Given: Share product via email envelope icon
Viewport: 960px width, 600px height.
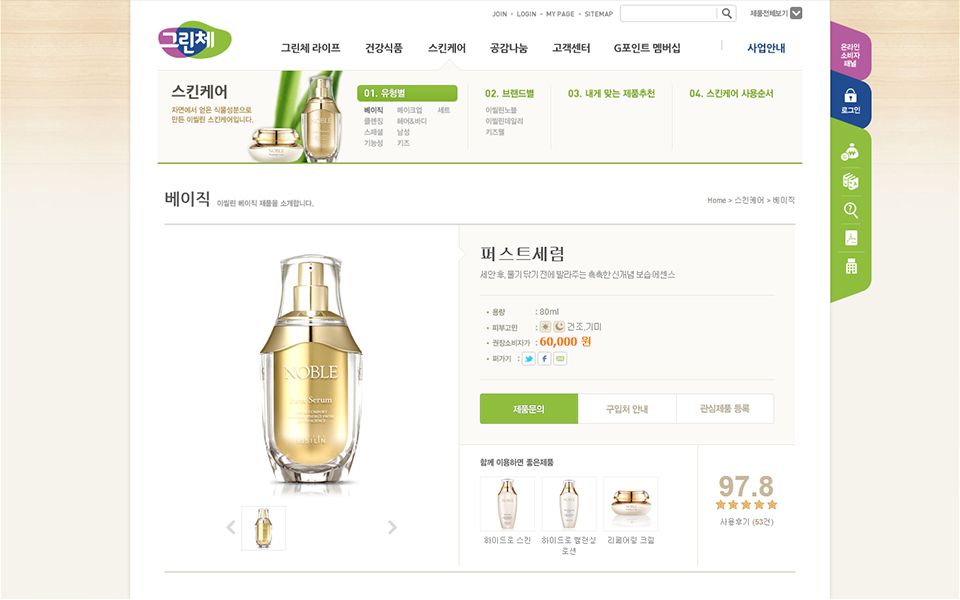Looking at the screenshot, I should (x=560, y=359).
